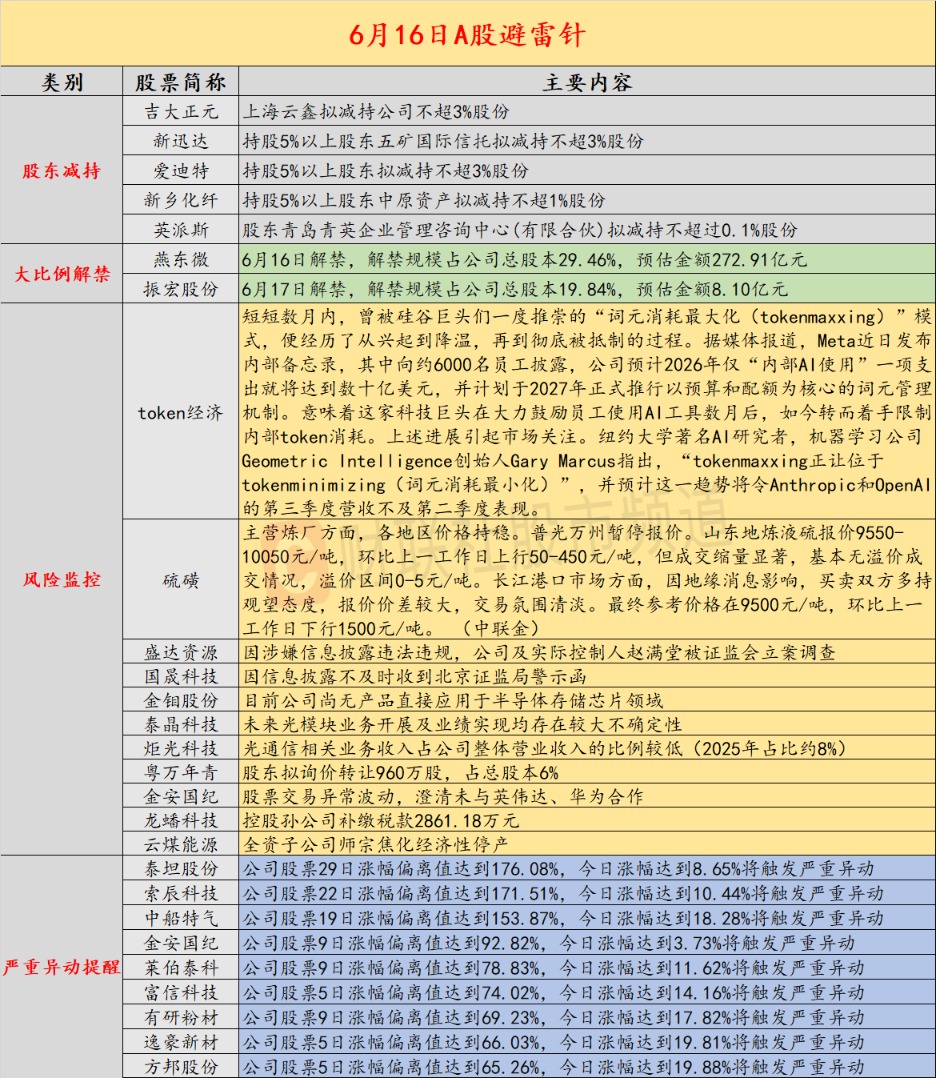Select stock name 方邦股份
The width and height of the screenshot is (936, 1078).
(x=181, y=1066)
